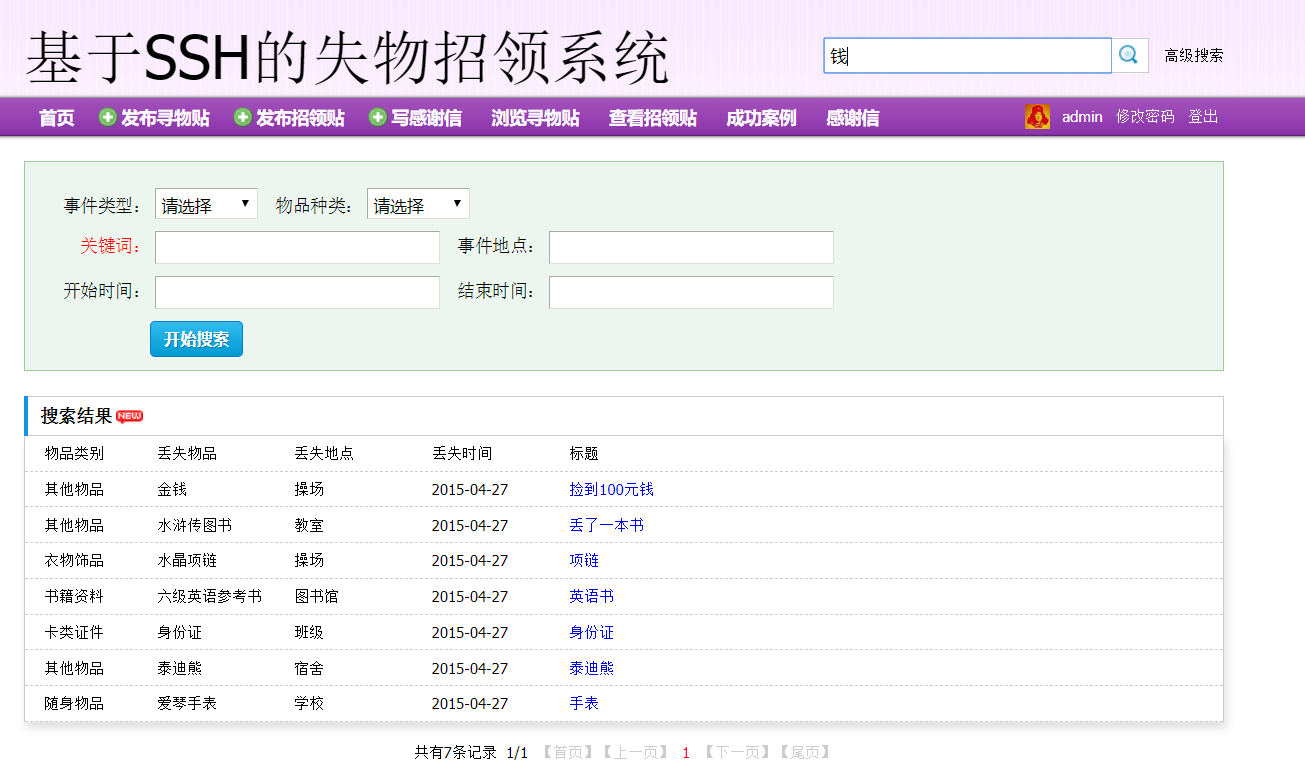Viewport: 1305px width, 779px height.
Task: Click the green plus icon beside 写感谢信
Action: pos(377,116)
